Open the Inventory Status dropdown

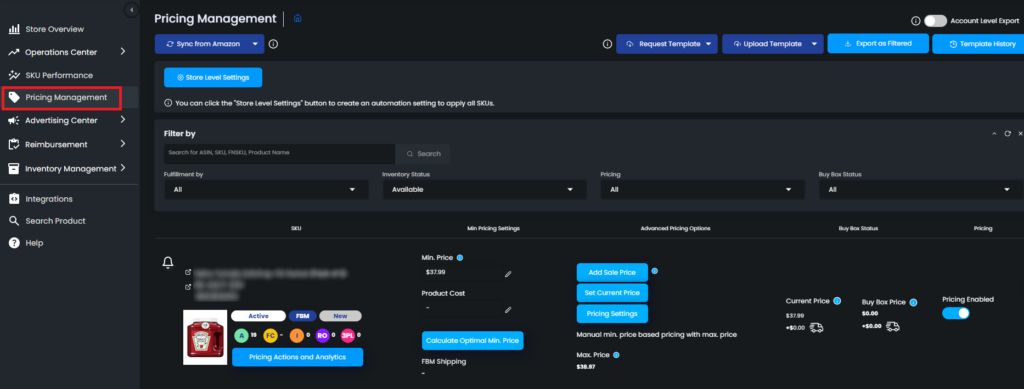click(484, 189)
